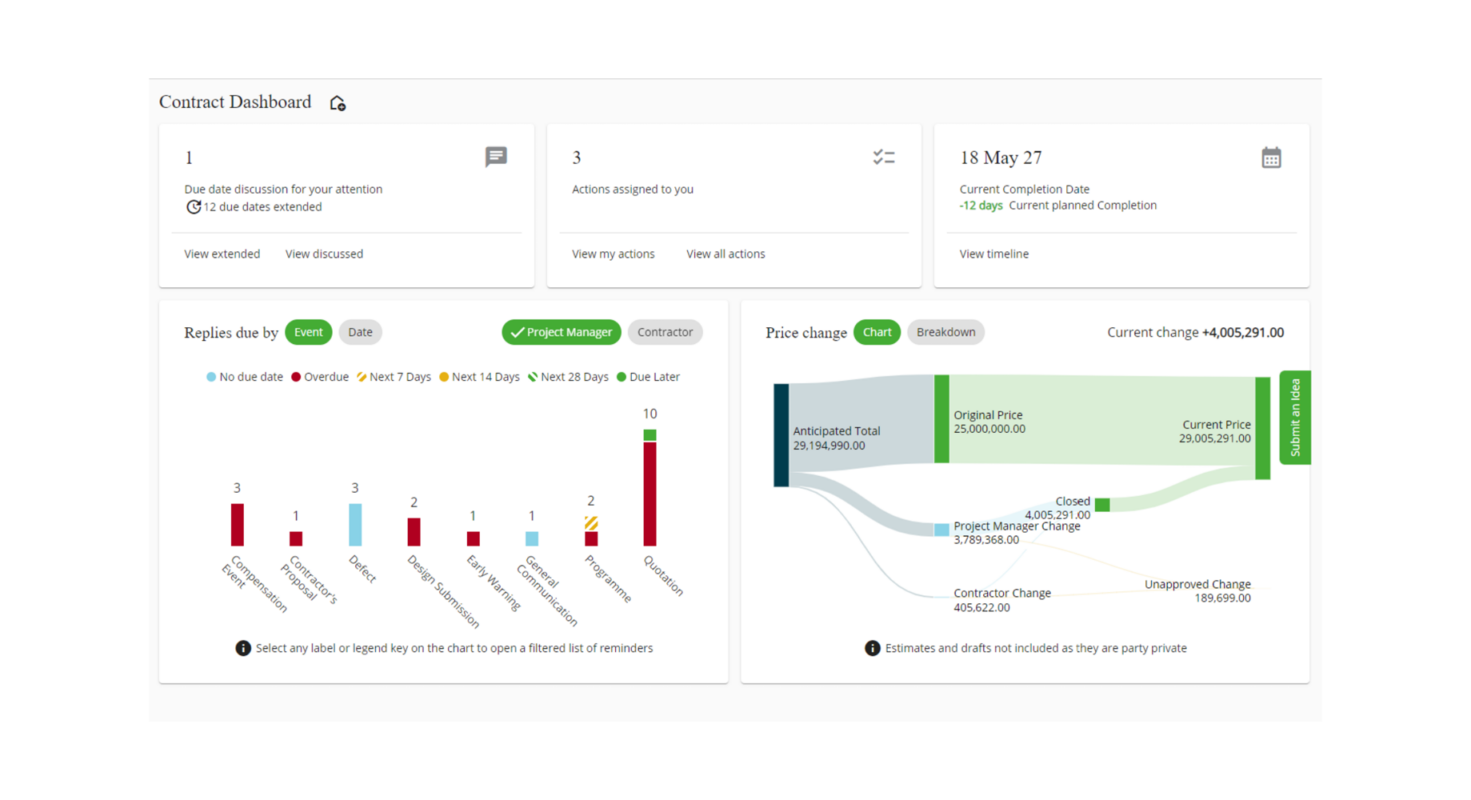Screen dimensions: 1471x800
Task: Click the striped Next 7 Days Programme segment
Action: [591, 523]
